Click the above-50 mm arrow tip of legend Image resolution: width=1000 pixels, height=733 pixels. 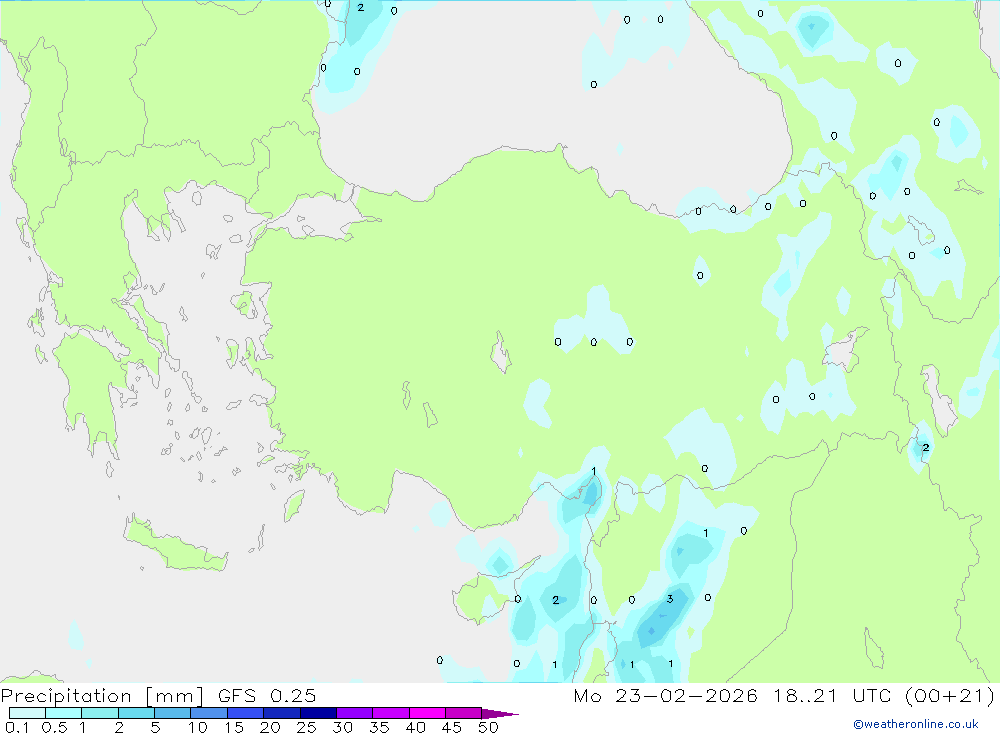point(499,713)
